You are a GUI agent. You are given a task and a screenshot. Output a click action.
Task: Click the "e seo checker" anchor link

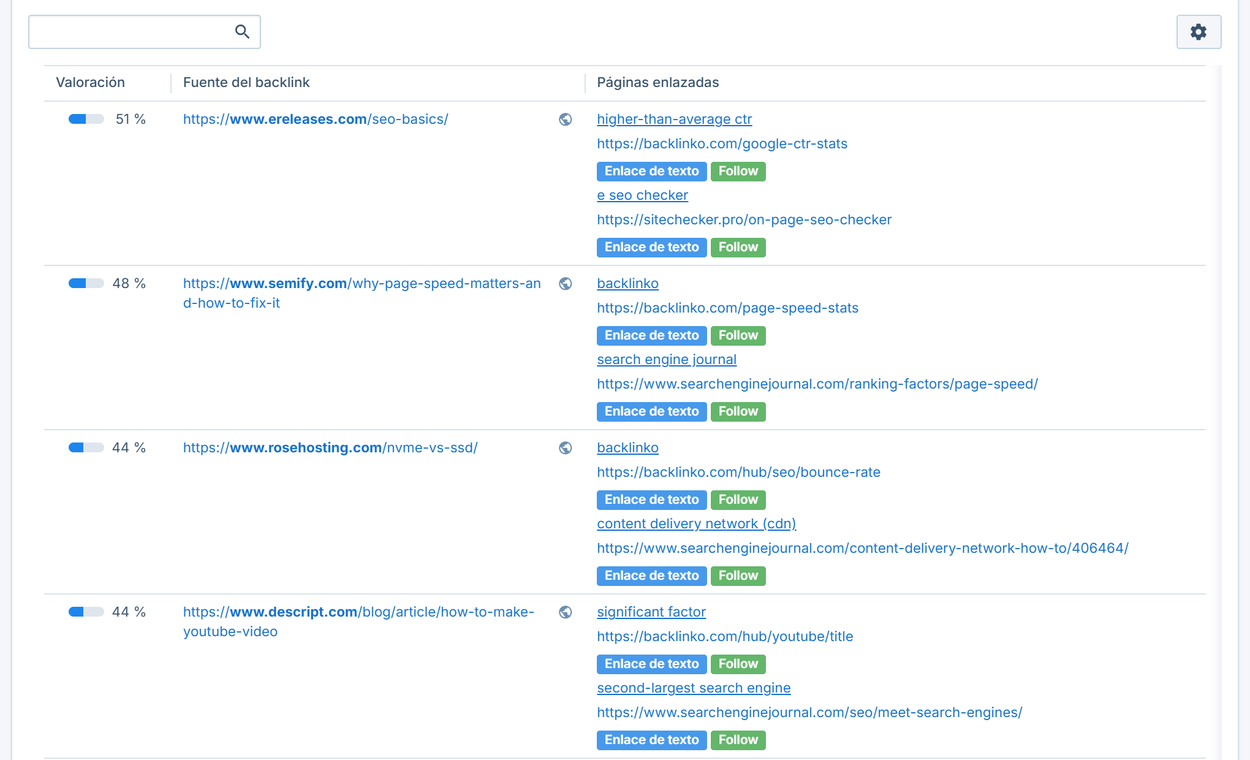642,195
